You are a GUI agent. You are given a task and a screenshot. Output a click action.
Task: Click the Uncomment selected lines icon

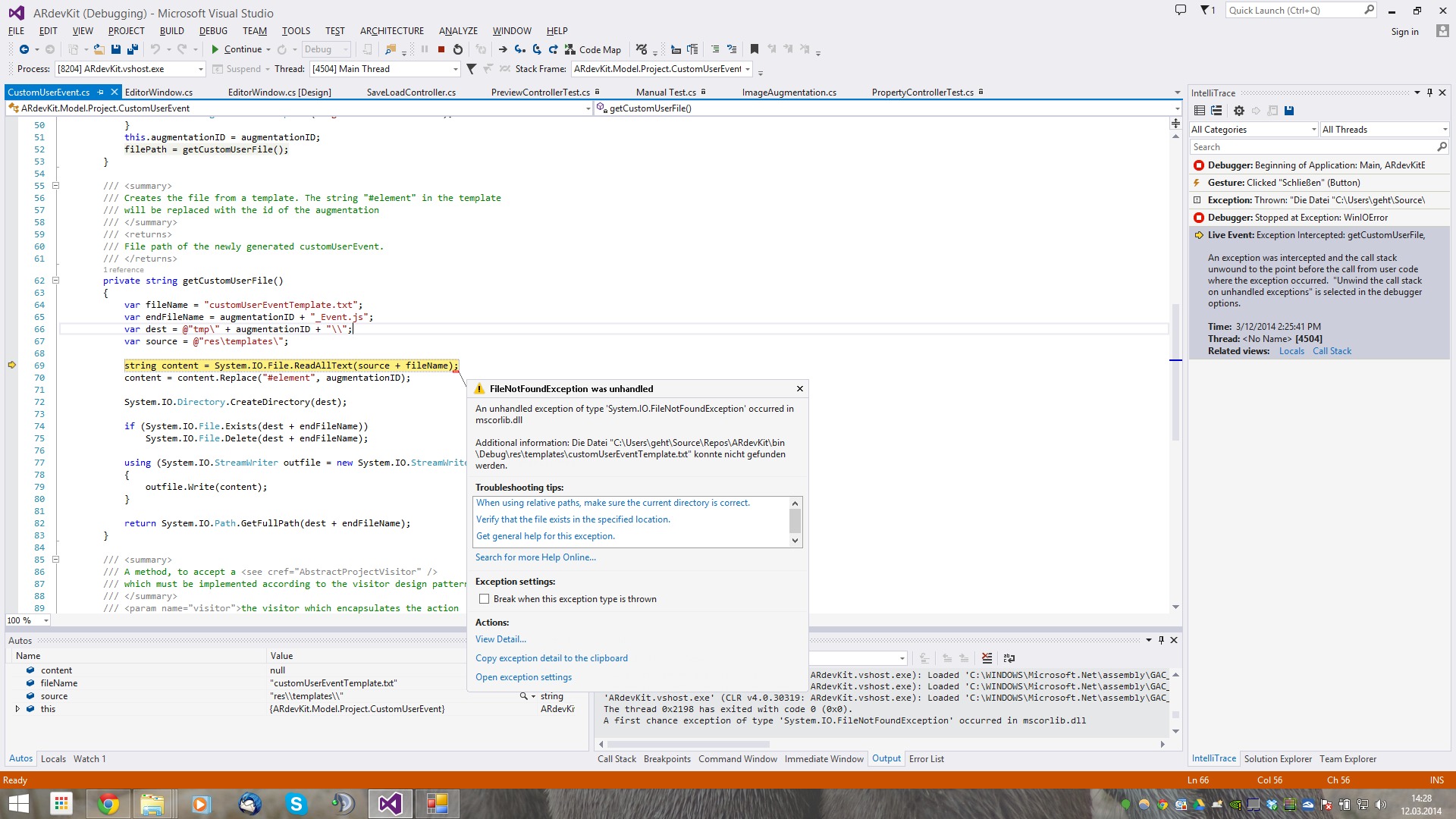pyautogui.click(x=732, y=49)
